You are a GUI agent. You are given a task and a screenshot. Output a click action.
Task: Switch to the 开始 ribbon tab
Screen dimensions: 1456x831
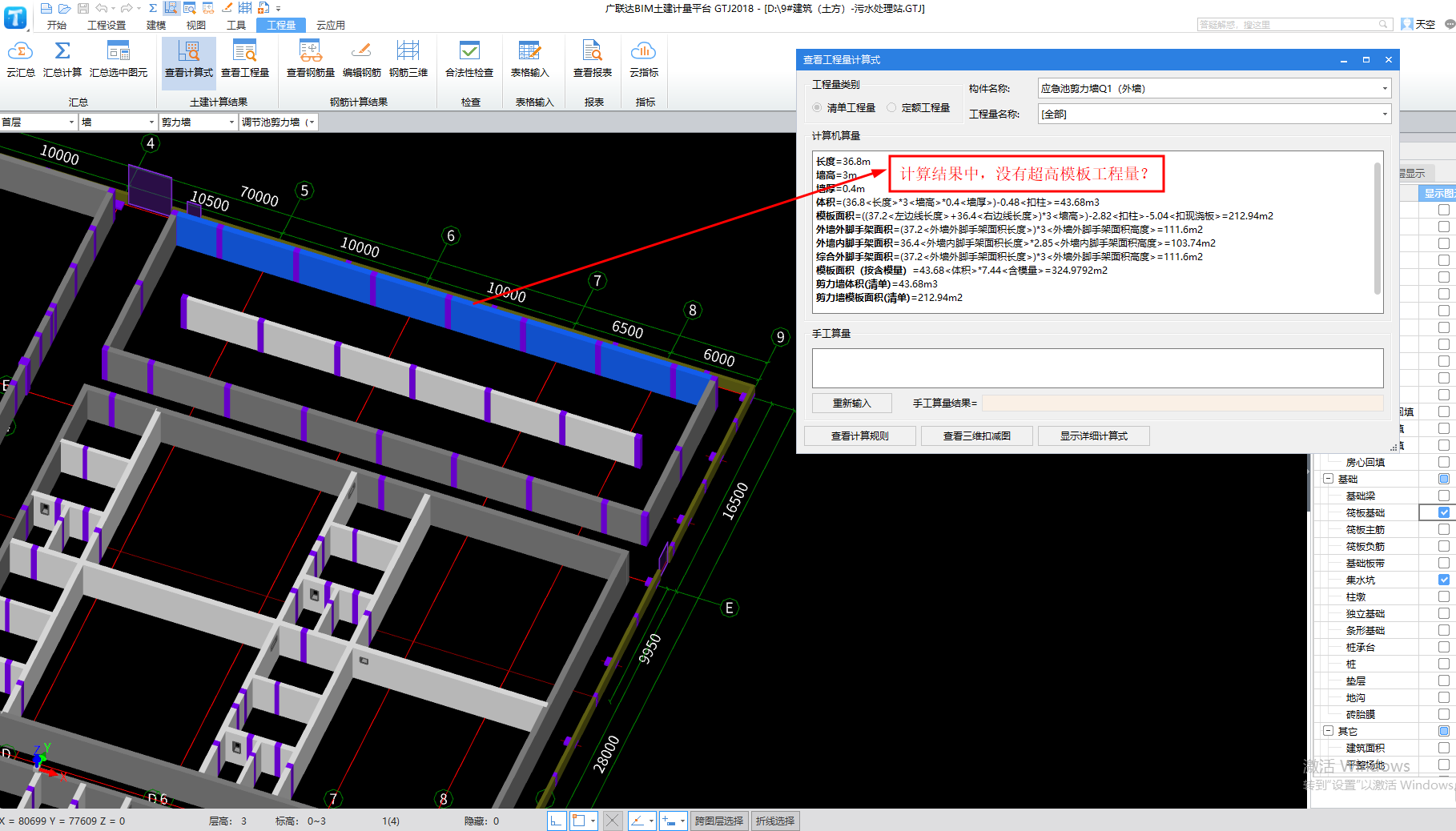pyautogui.click(x=56, y=25)
